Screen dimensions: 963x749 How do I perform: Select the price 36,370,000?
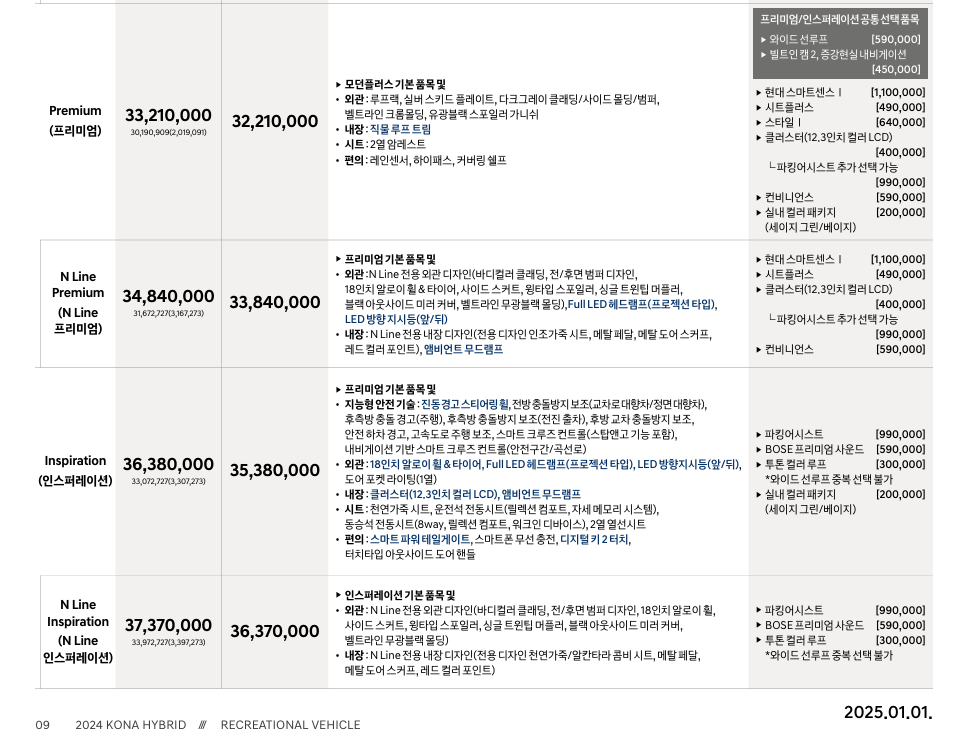[275, 632]
